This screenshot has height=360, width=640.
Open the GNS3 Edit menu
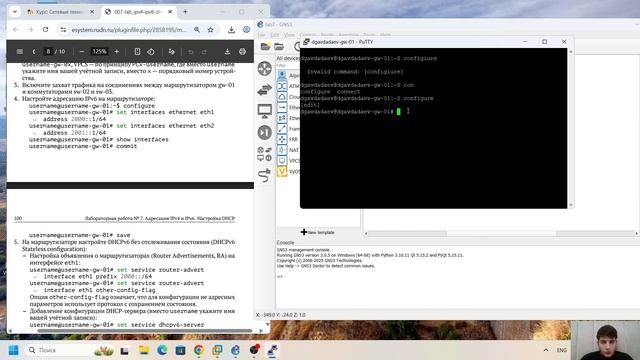(x=275, y=35)
